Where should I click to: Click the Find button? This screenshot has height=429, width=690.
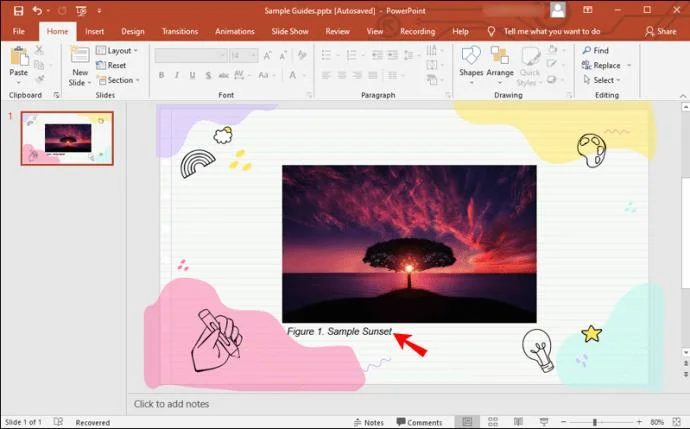(595, 51)
